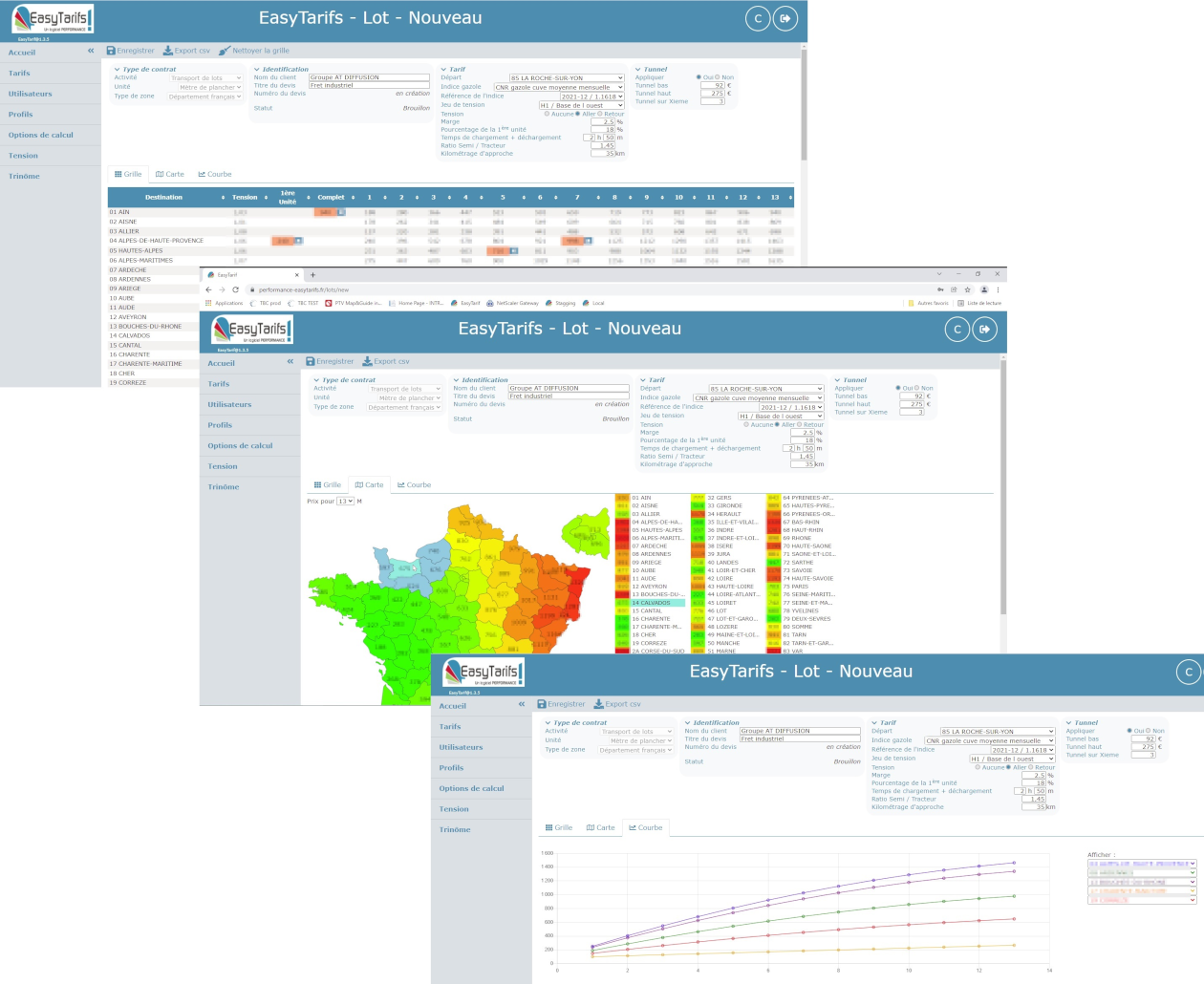Select Tunnel 'Oui' radio in the browser Carte window
1204x984 pixels.
point(898,388)
